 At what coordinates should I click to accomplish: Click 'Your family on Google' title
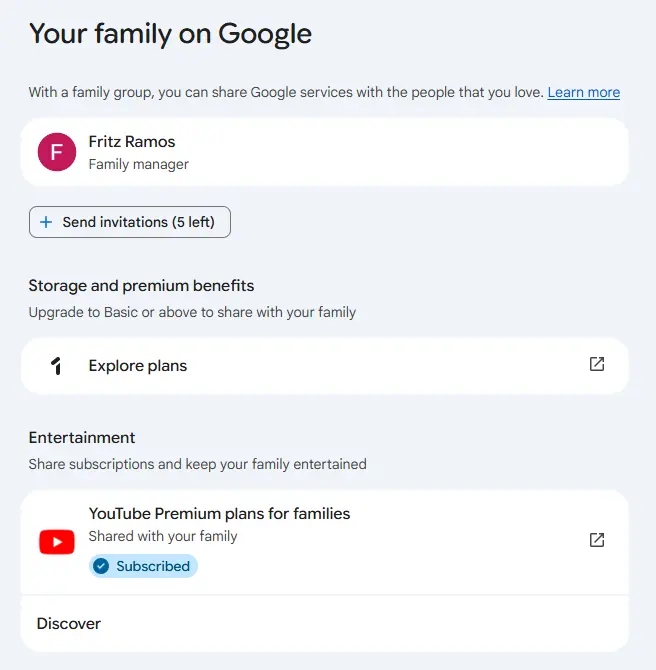coord(171,34)
